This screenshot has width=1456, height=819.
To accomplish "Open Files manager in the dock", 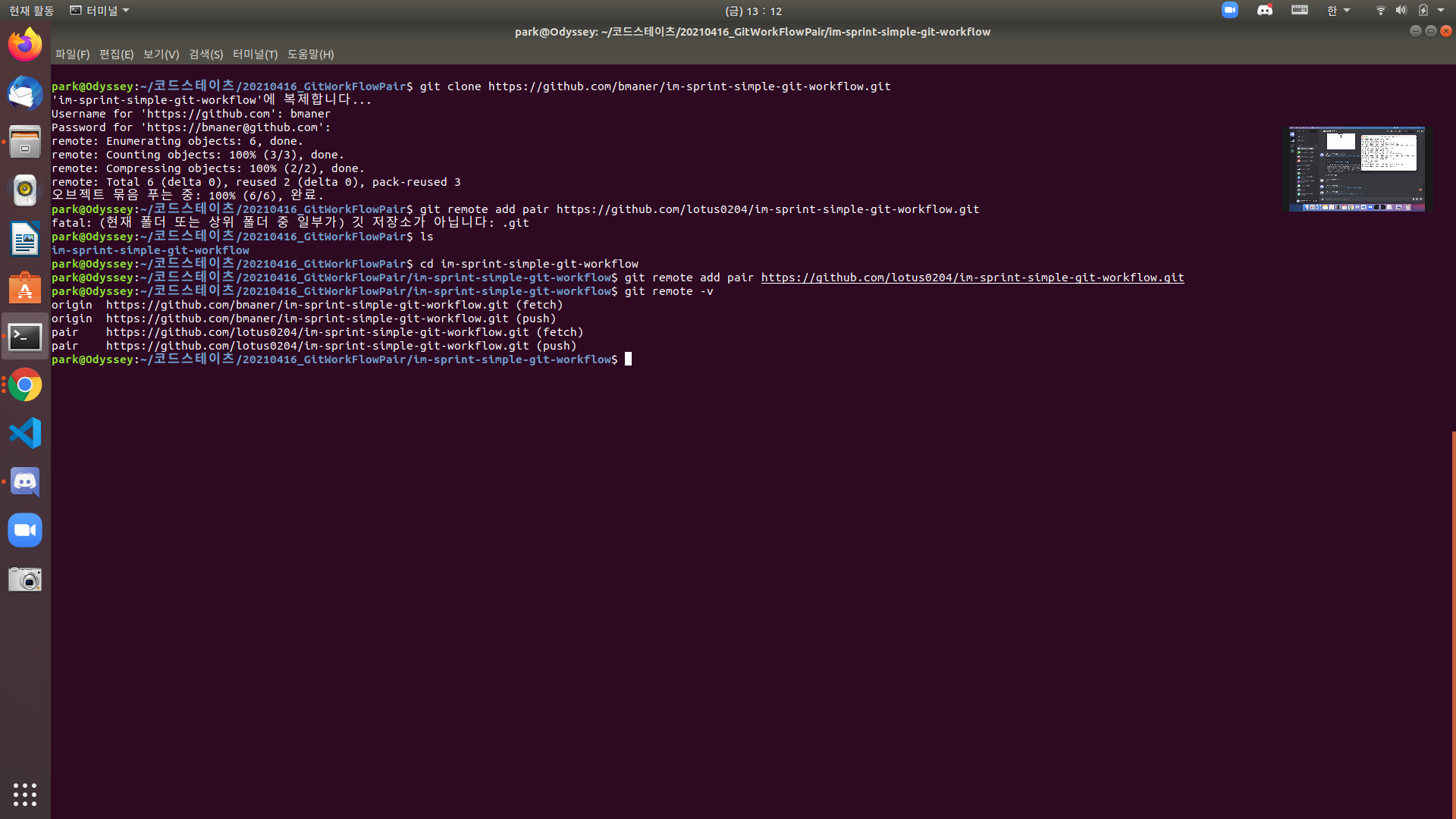I will 25,142.
